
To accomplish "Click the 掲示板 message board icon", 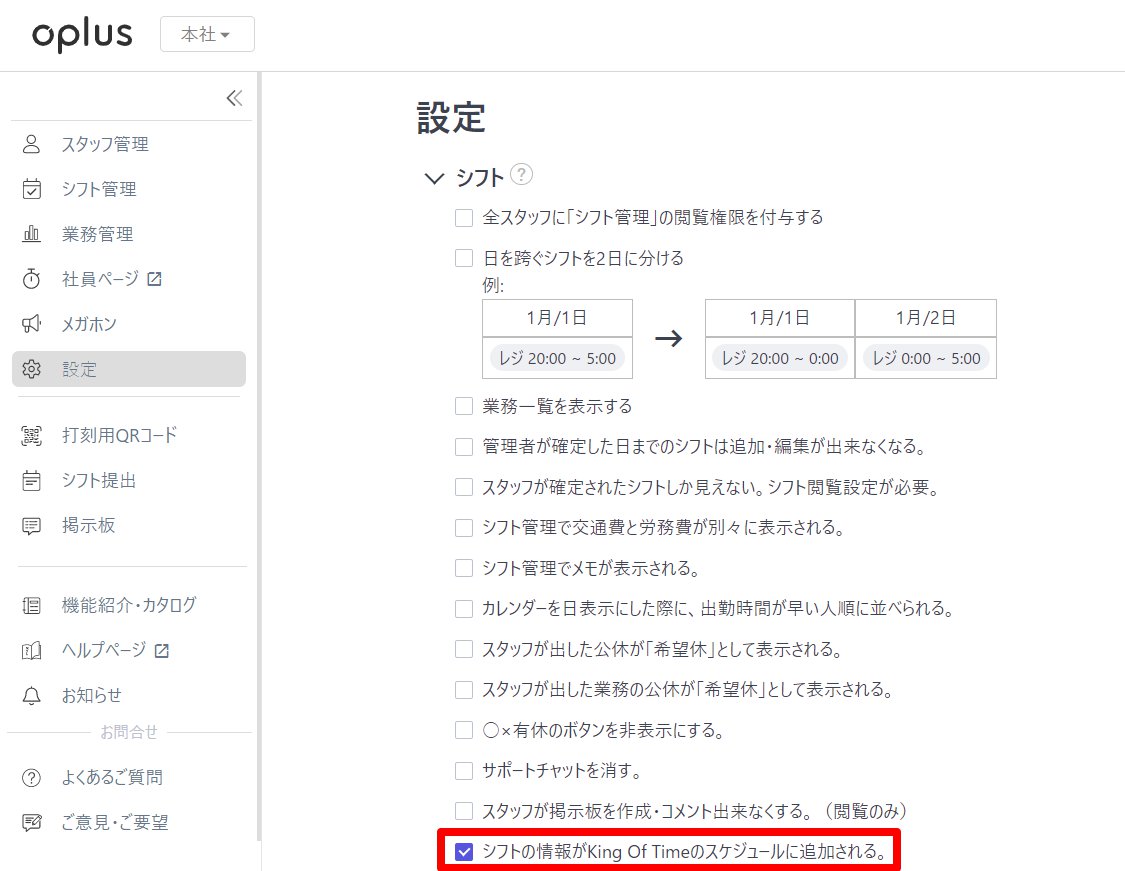I will pos(32,526).
